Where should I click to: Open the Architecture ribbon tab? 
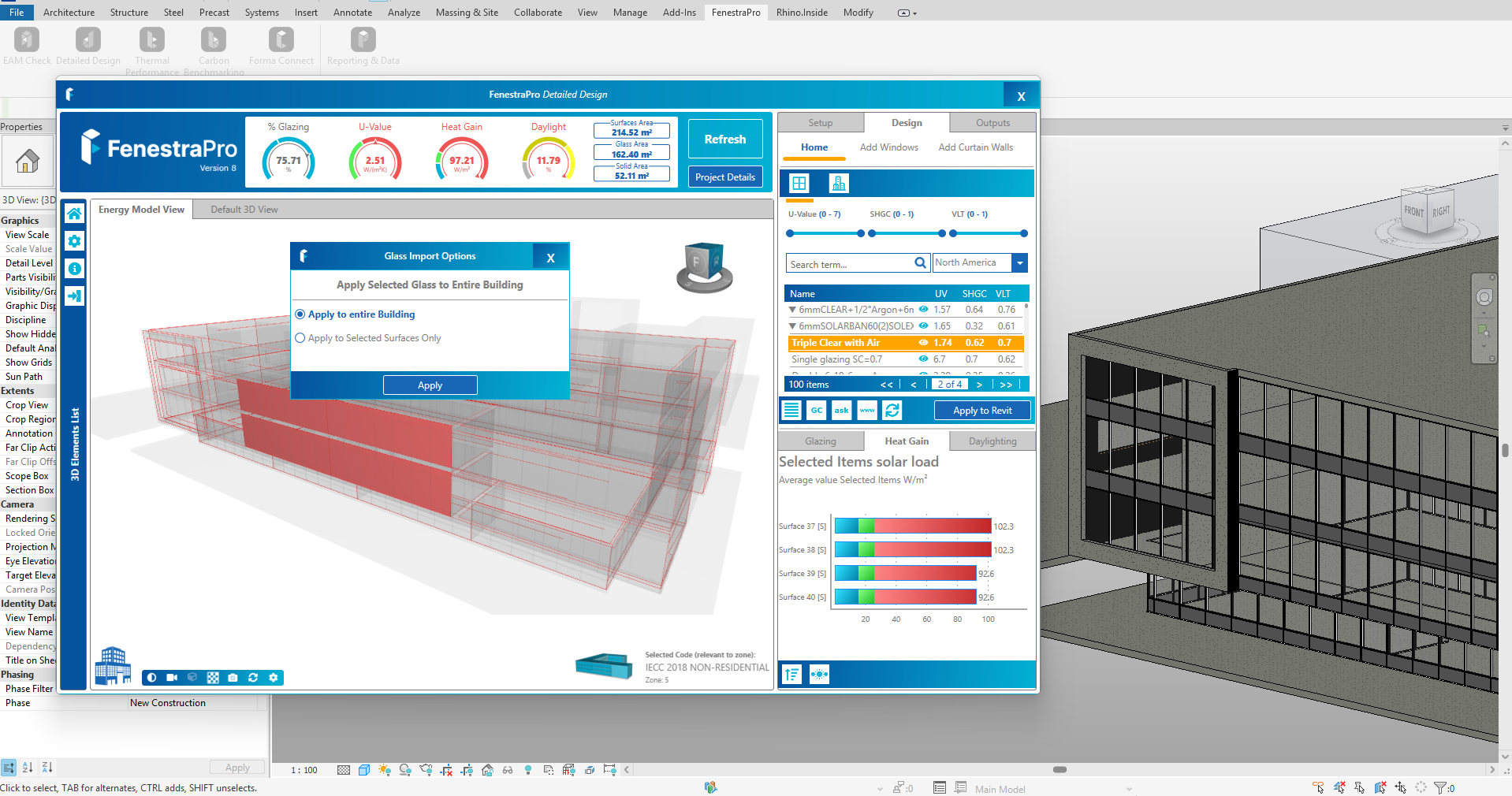pos(69,12)
